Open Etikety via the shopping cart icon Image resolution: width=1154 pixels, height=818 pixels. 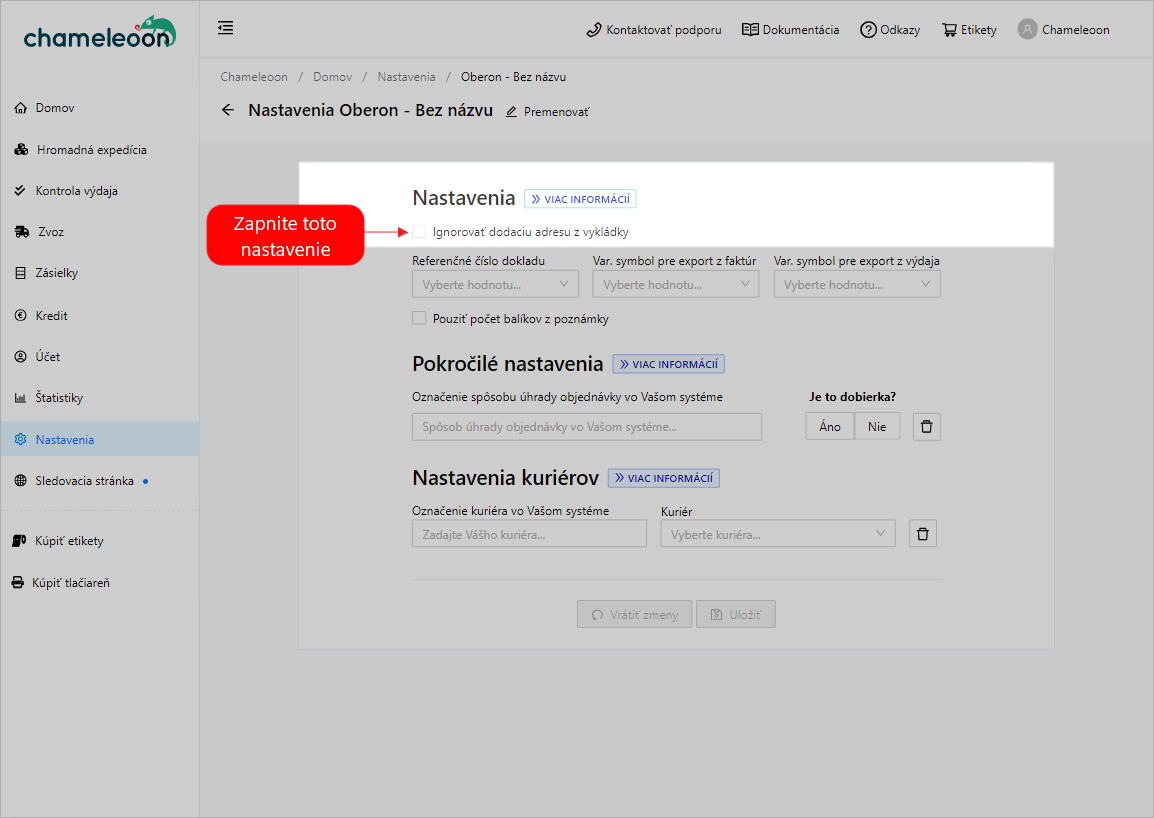pos(949,30)
